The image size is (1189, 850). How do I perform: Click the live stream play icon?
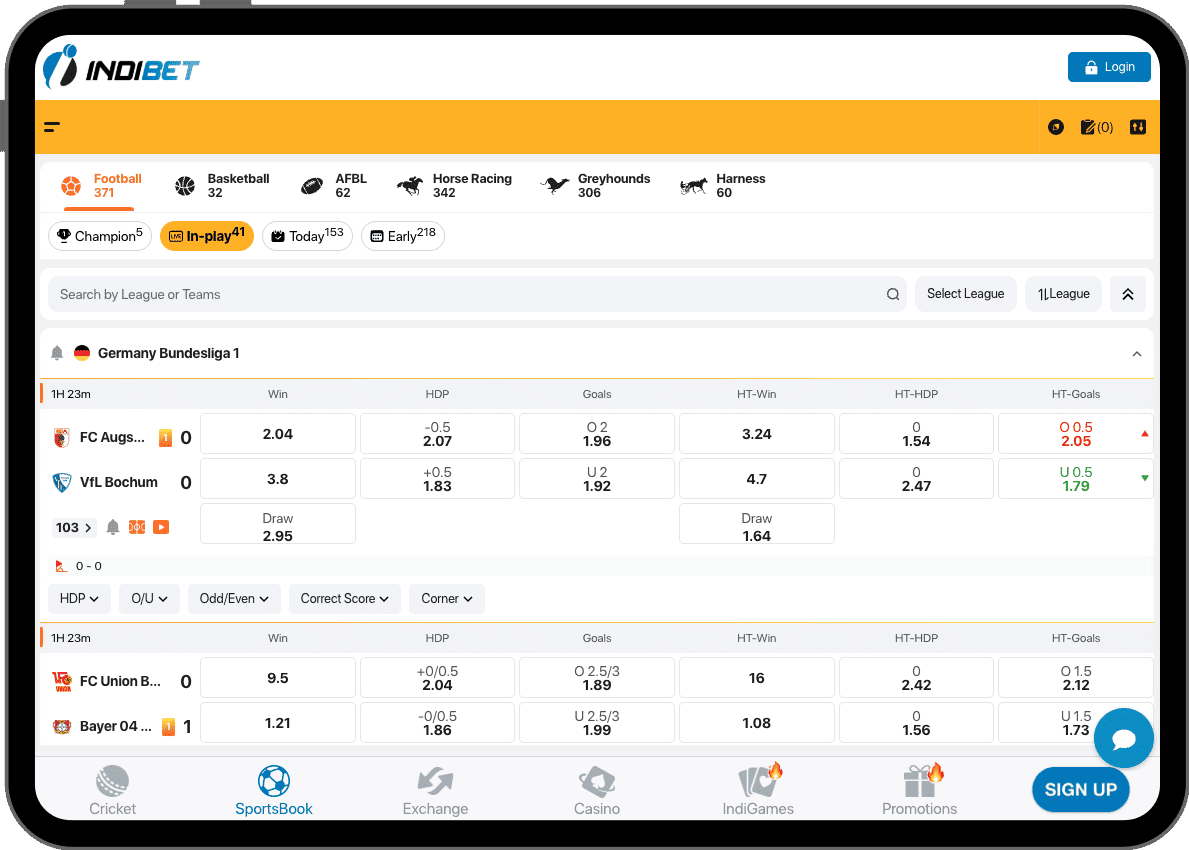pos(161,527)
